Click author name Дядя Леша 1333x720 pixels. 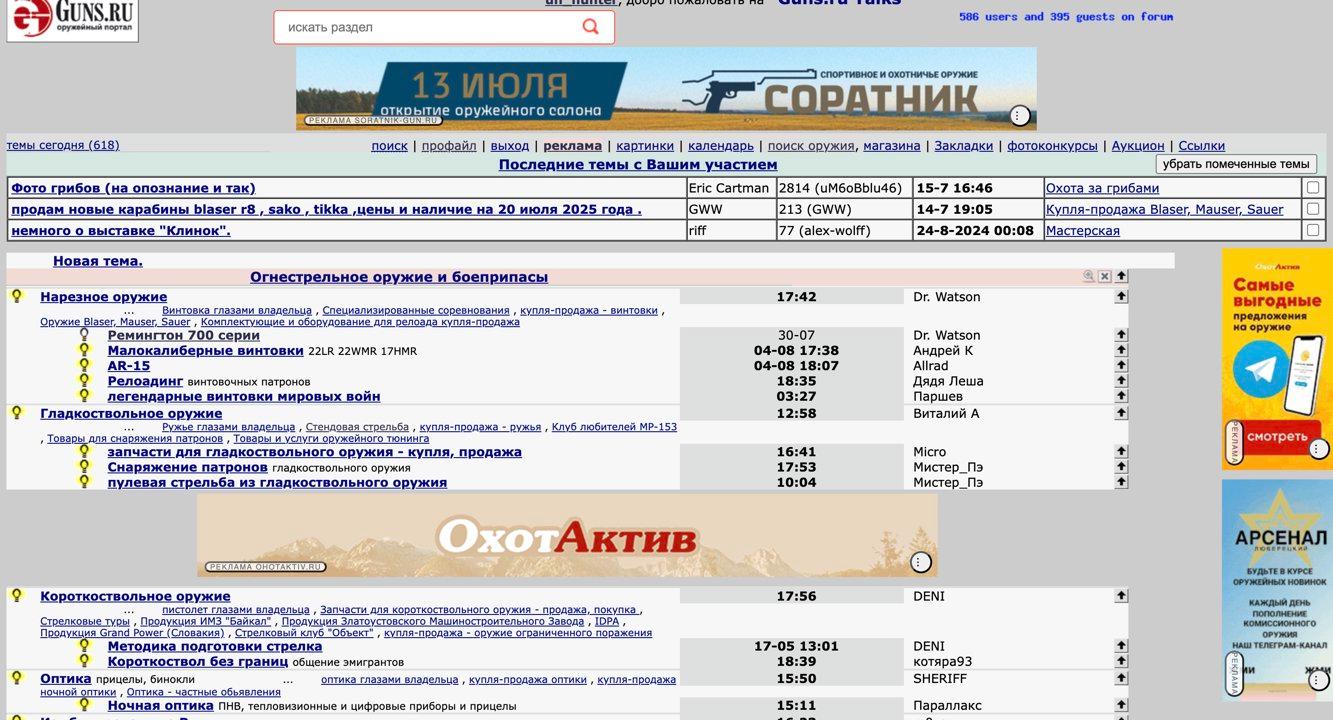[948, 381]
